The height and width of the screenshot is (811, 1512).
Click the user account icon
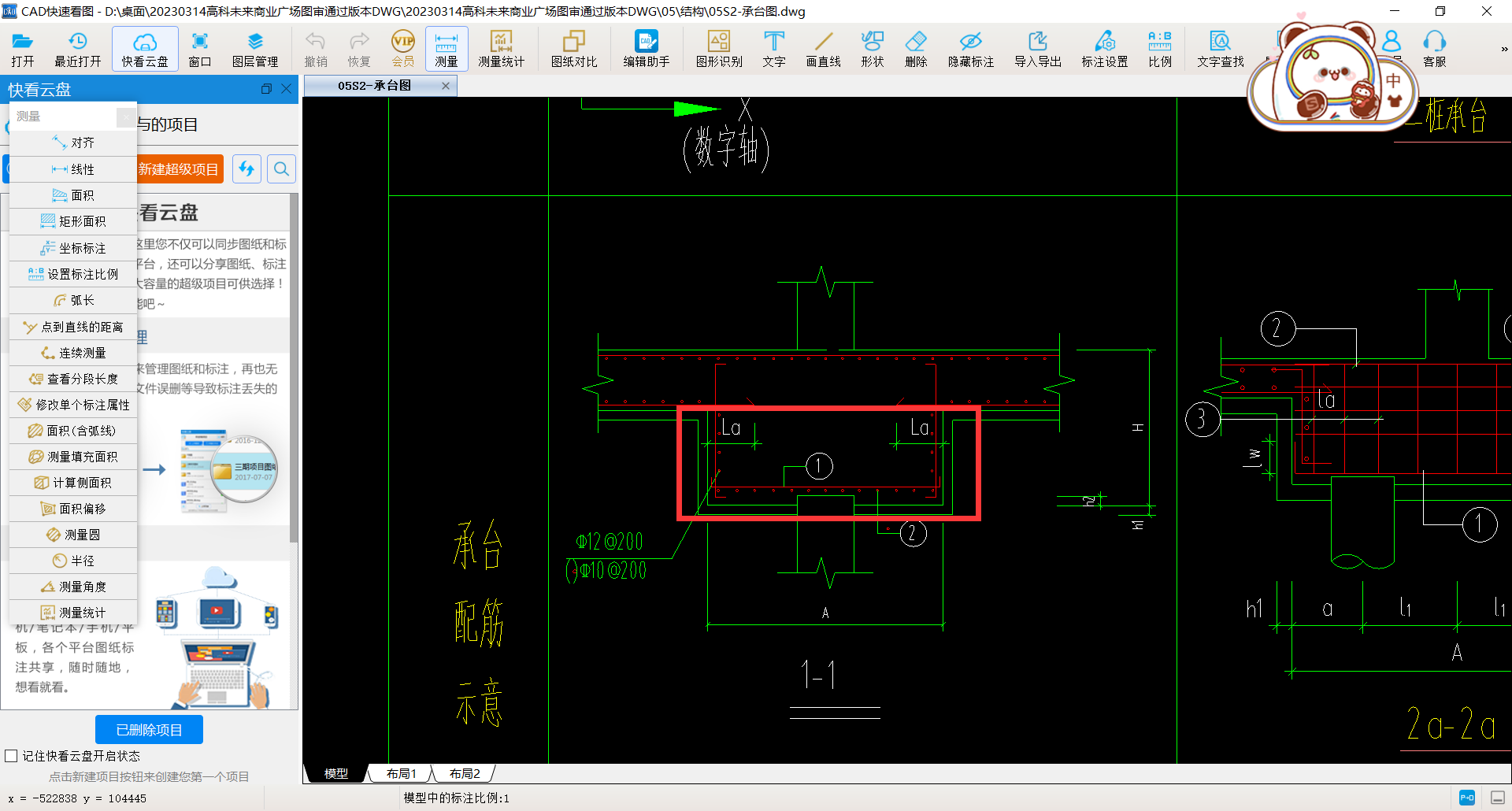tap(1392, 41)
